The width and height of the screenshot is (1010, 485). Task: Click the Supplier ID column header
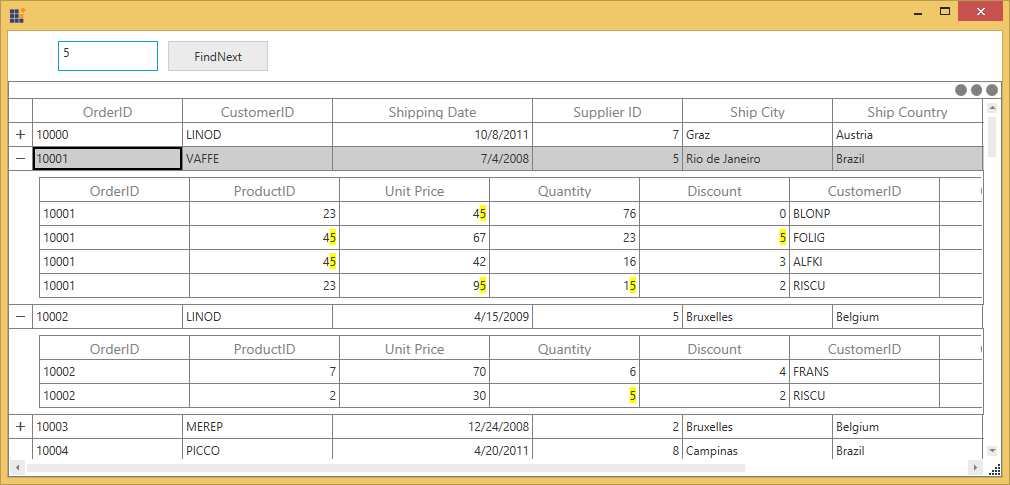coord(607,111)
